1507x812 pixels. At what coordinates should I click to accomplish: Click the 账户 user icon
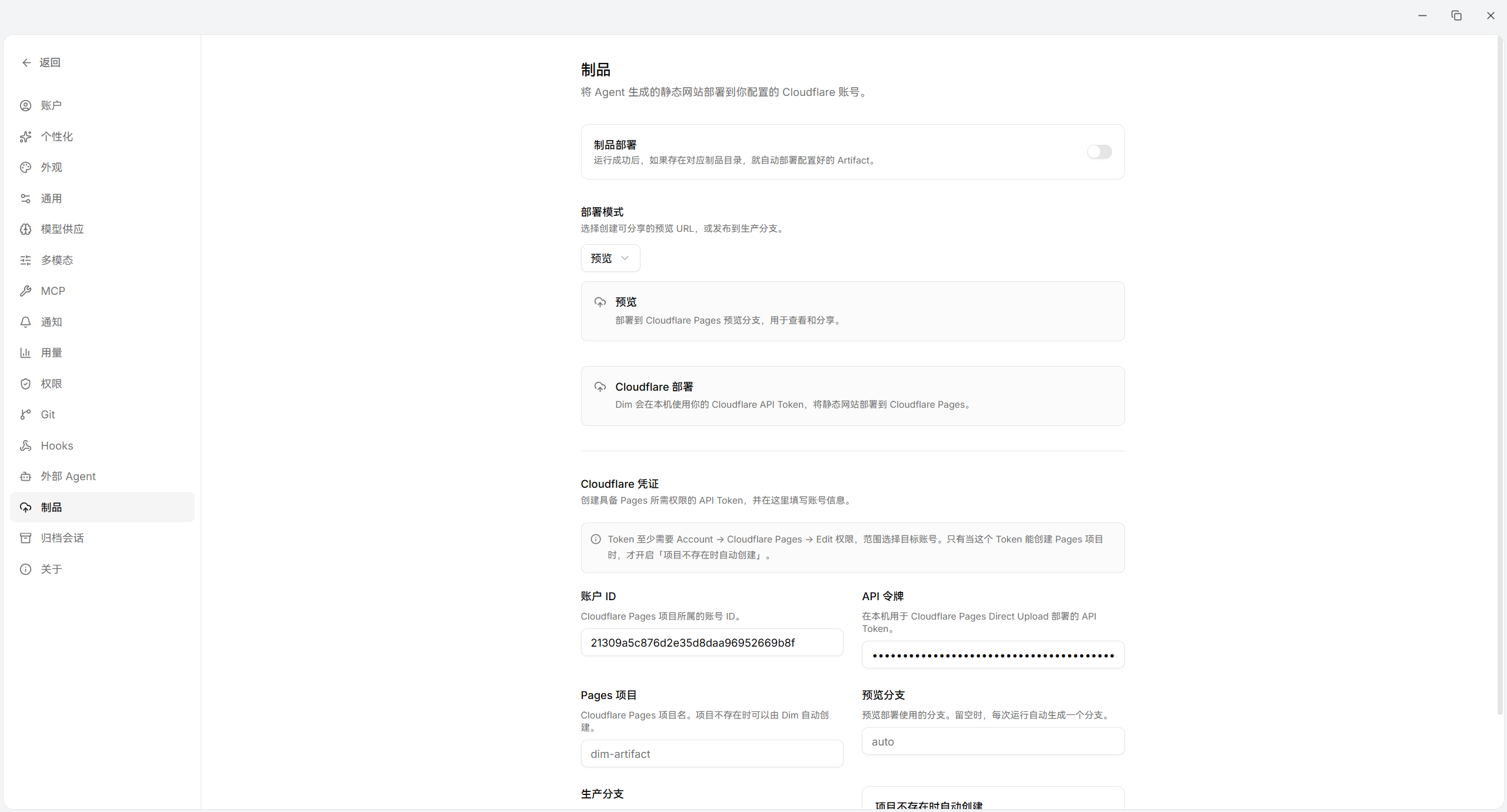pos(25,105)
